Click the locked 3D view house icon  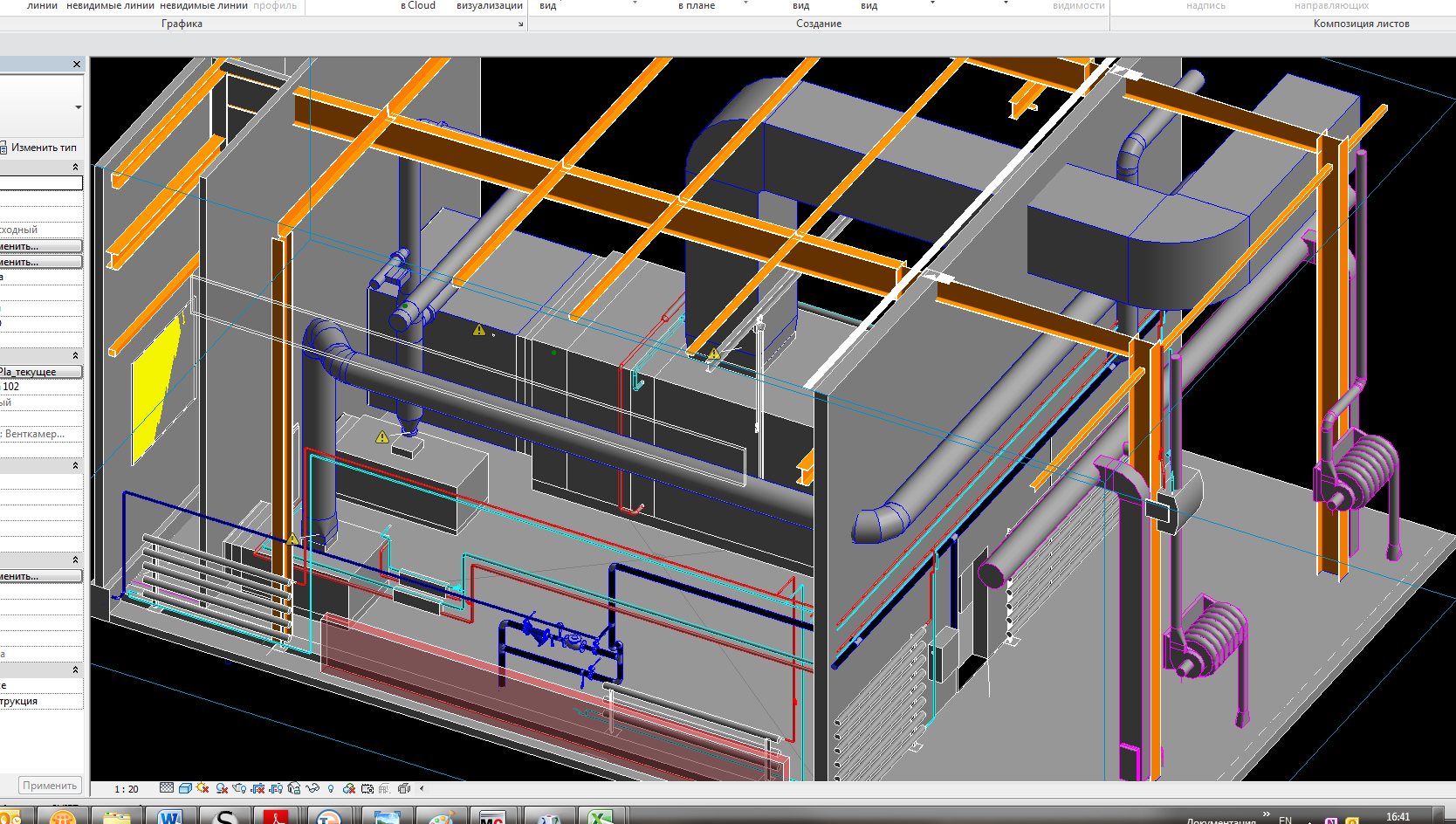point(294,788)
